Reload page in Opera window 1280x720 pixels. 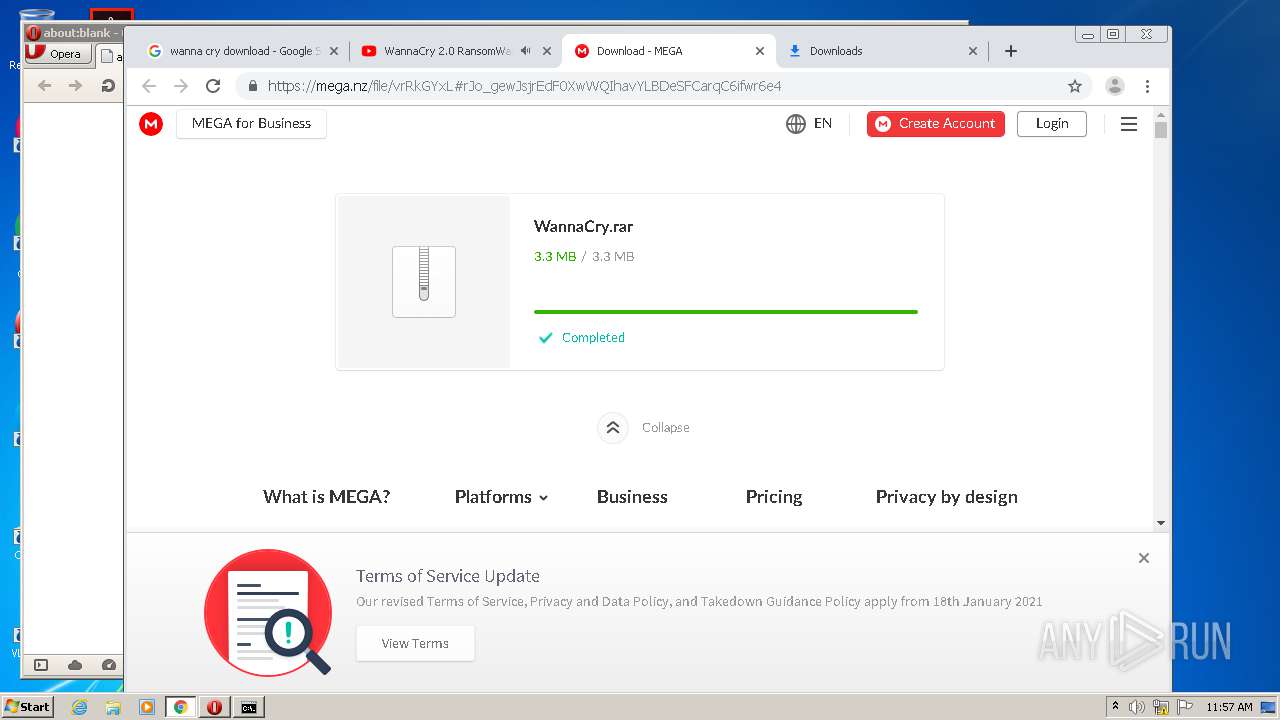click(108, 86)
